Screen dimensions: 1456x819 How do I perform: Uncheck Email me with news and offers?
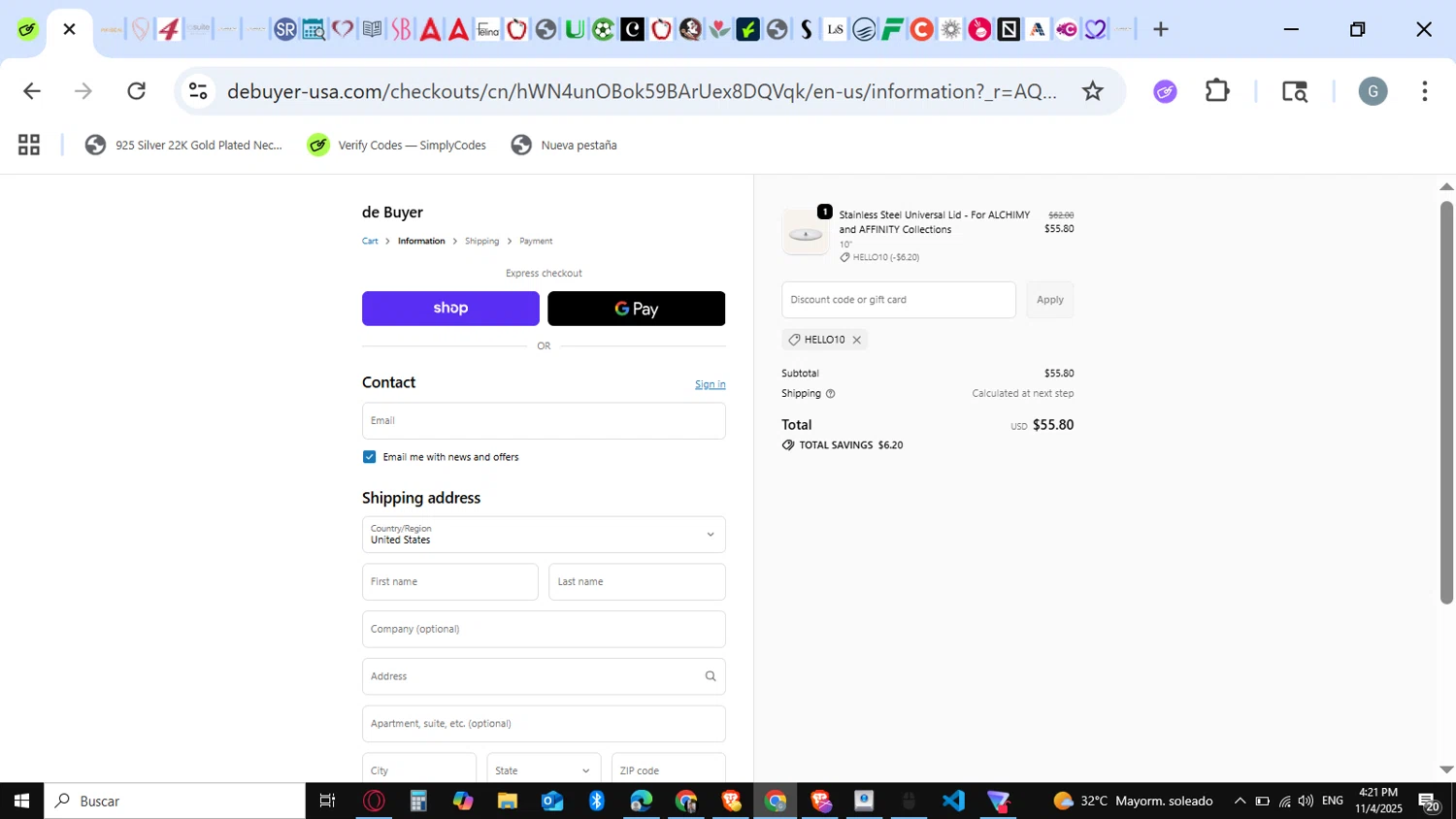[x=369, y=457]
